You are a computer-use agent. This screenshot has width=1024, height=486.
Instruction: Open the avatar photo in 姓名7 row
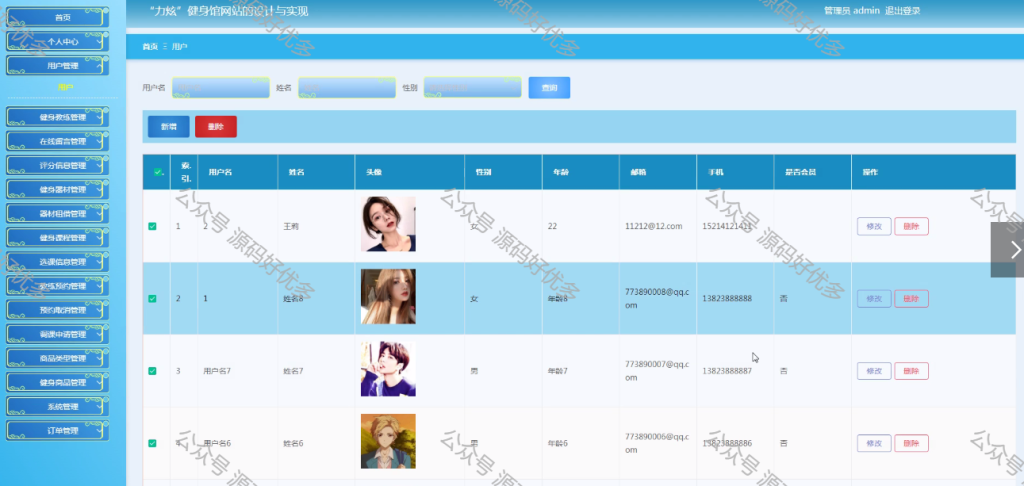click(x=388, y=369)
